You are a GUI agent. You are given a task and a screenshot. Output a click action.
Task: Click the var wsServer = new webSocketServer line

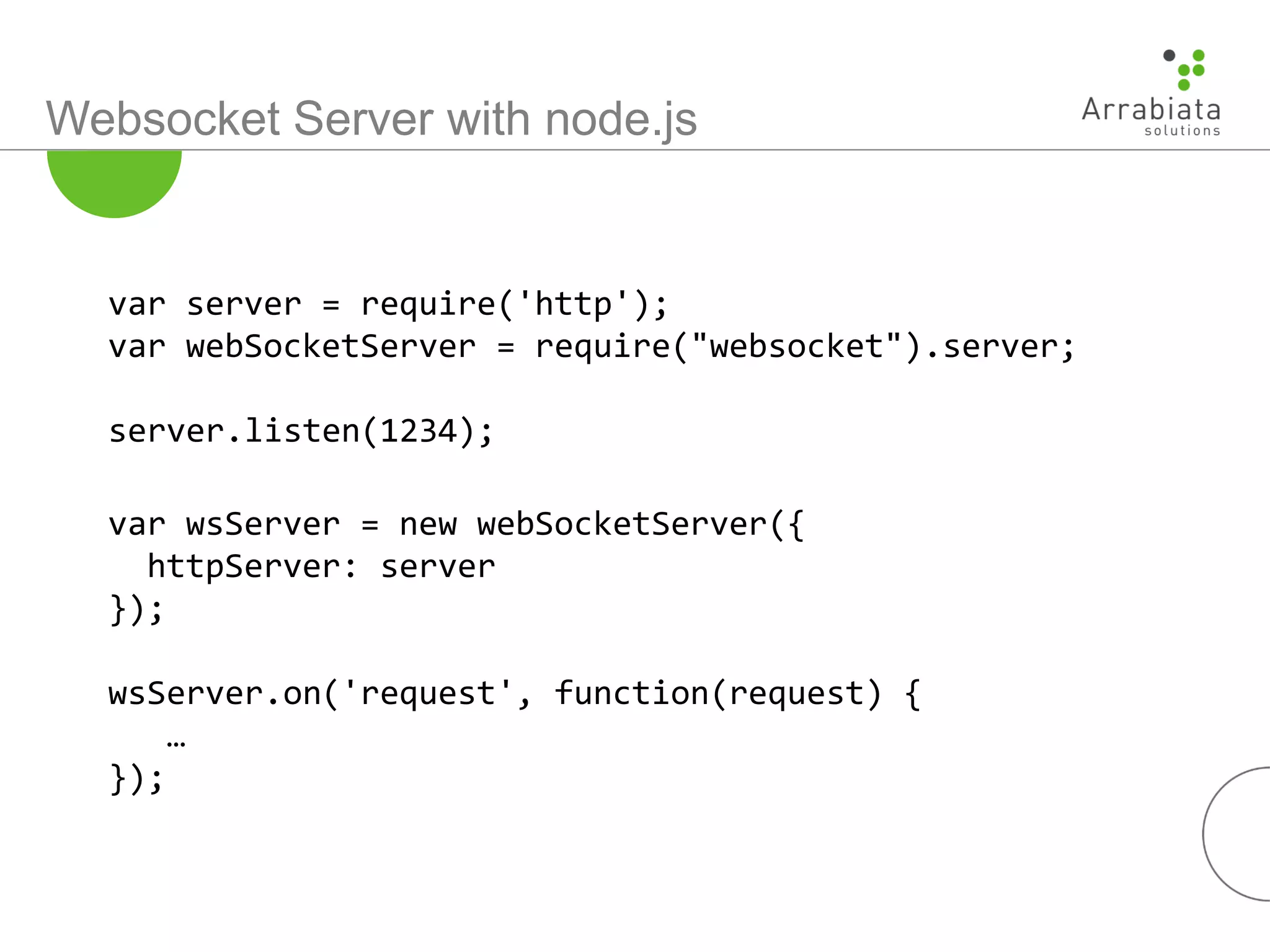[x=456, y=524]
